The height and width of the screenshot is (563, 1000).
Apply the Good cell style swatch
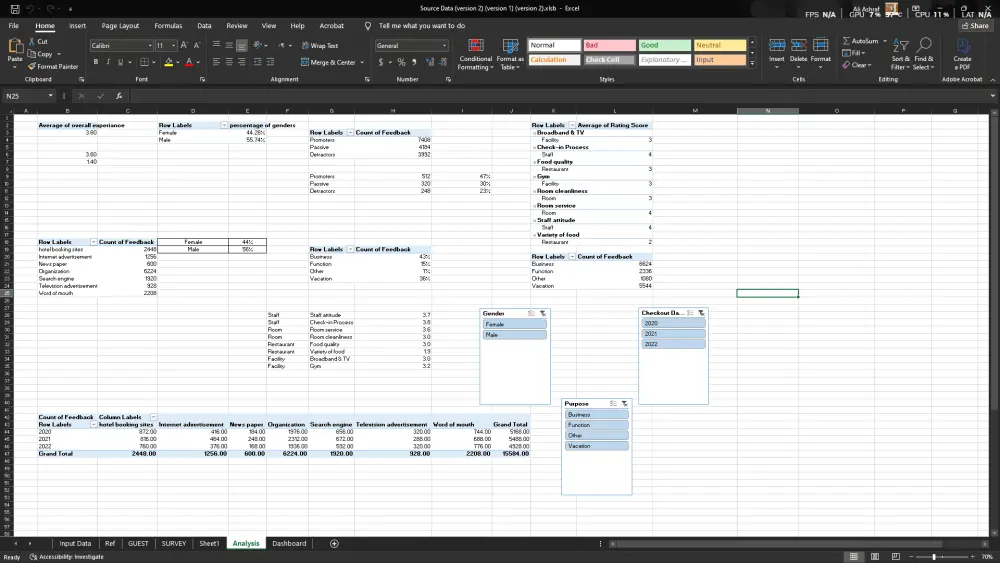click(x=664, y=45)
